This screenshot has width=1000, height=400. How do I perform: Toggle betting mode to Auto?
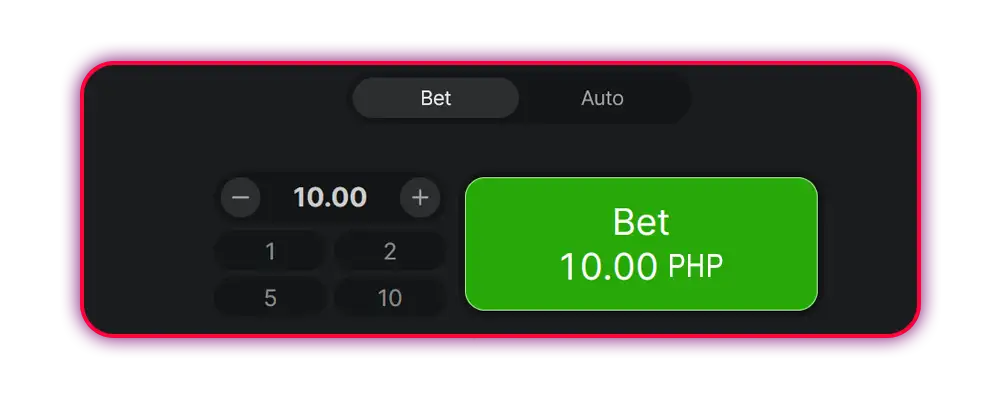click(x=602, y=98)
